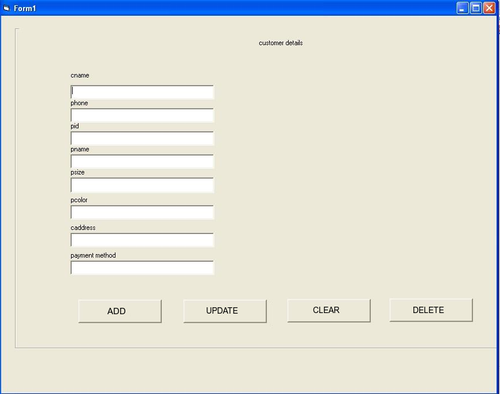Click the UPDATE button
The width and height of the screenshot is (500, 394).
[225, 311]
